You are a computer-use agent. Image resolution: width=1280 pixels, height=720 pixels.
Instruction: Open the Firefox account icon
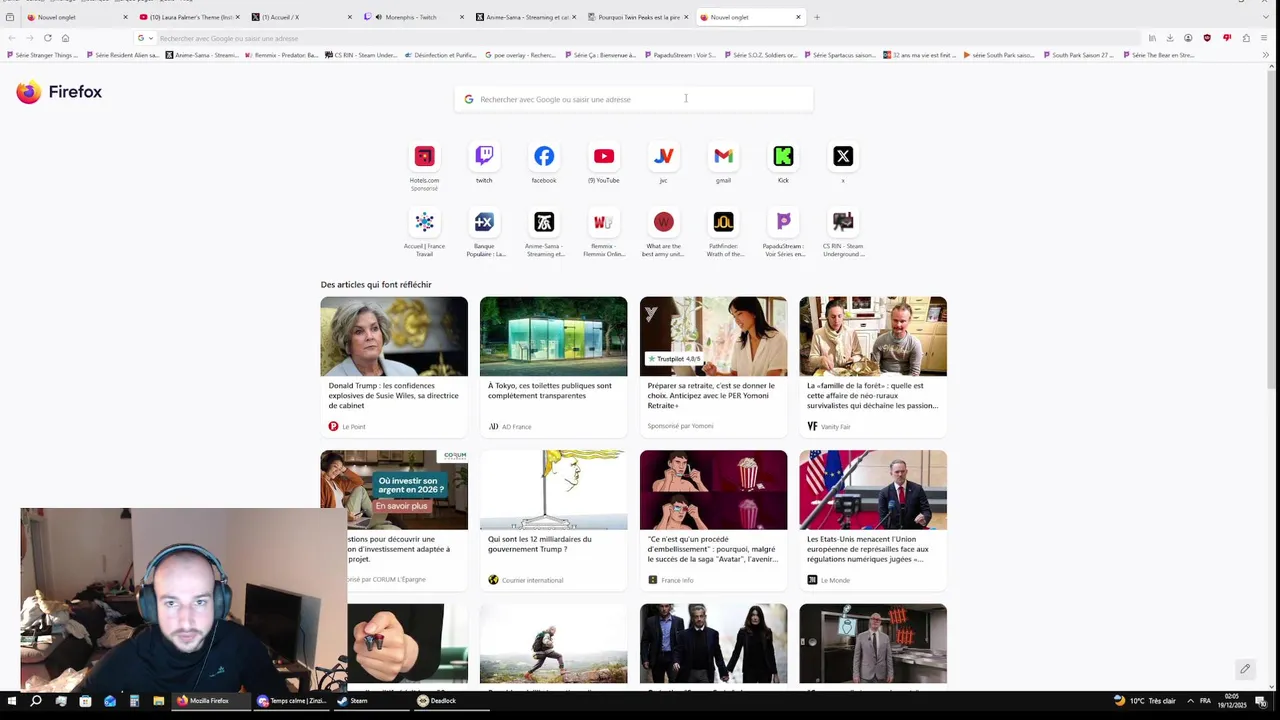(1188, 38)
